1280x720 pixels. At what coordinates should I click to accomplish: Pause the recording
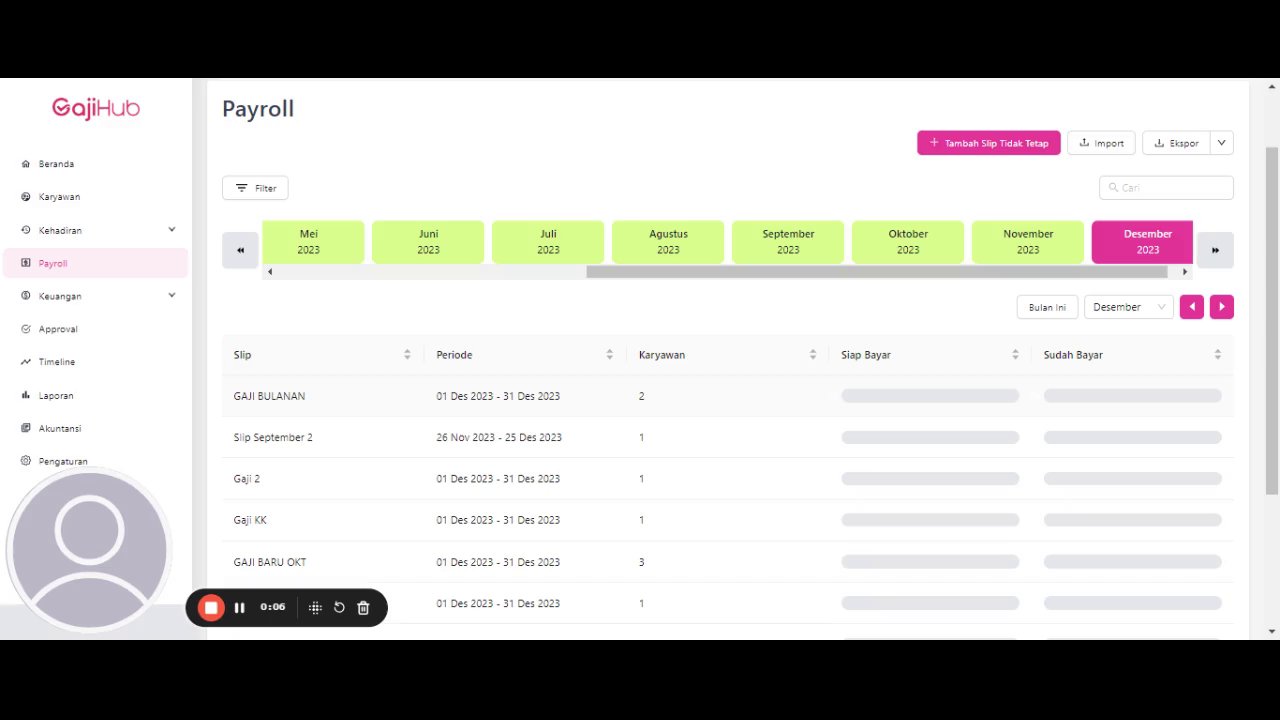point(240,607)
